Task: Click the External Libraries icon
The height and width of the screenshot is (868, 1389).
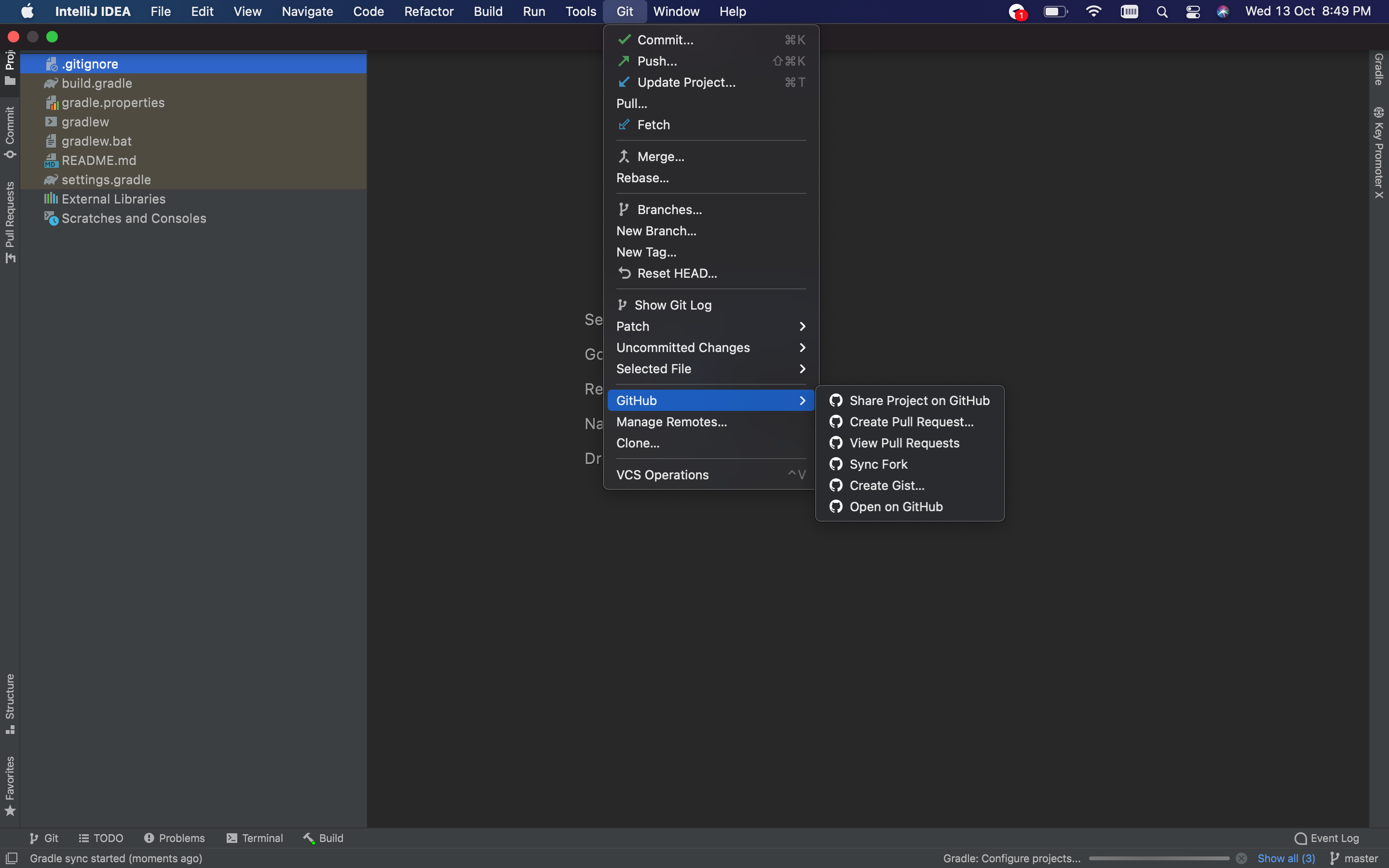Action: click(x=51, y=199)
